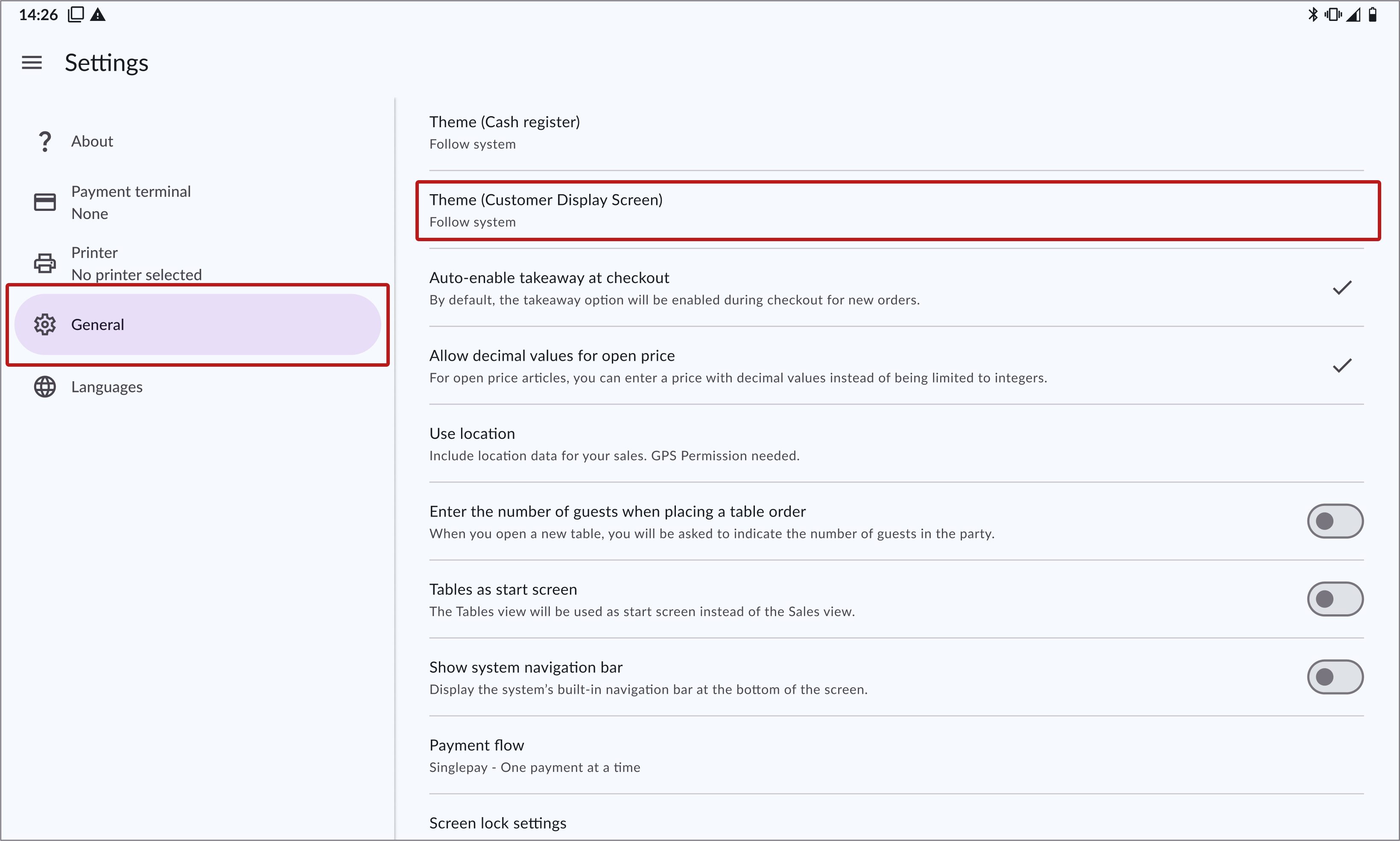Click the Settings page title
The height and width of the screenshot is (841, 1400).
(x=107, y=63)
